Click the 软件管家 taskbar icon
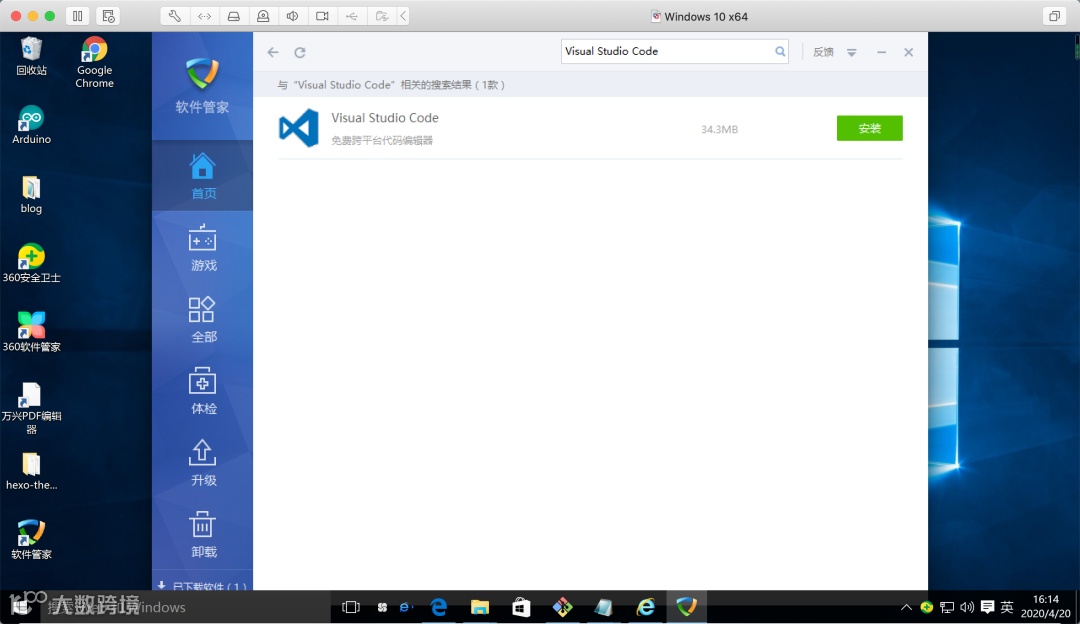This screenshot has width=1080, height=624. click(687, 607)
